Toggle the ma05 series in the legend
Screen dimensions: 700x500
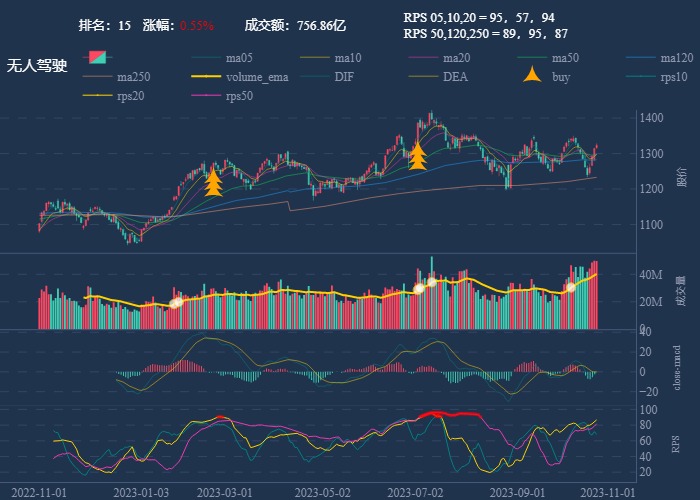click(238, 57)
